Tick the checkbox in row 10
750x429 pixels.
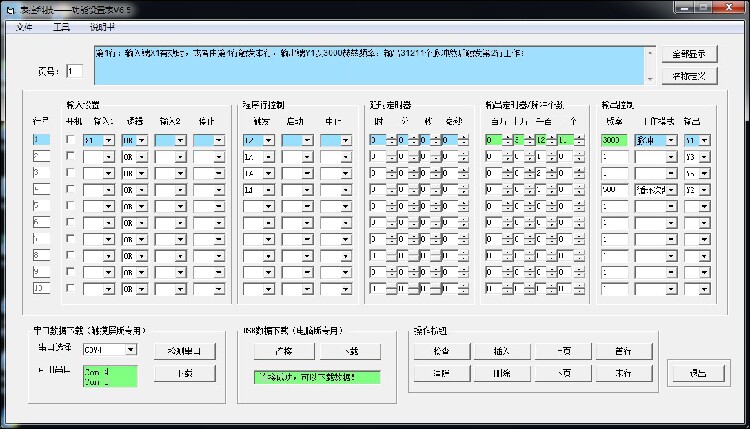pyautogui.click(x=70, y=288)
